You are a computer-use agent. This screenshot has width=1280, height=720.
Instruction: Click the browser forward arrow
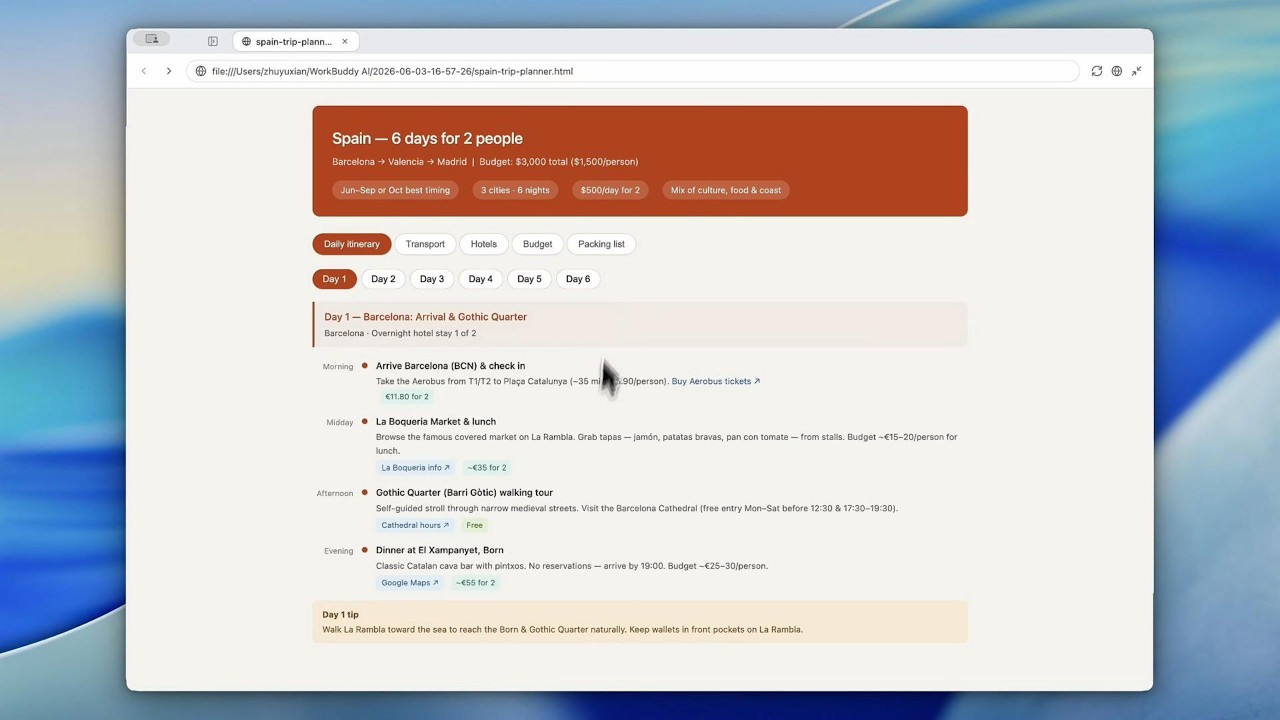coord(169,71)
